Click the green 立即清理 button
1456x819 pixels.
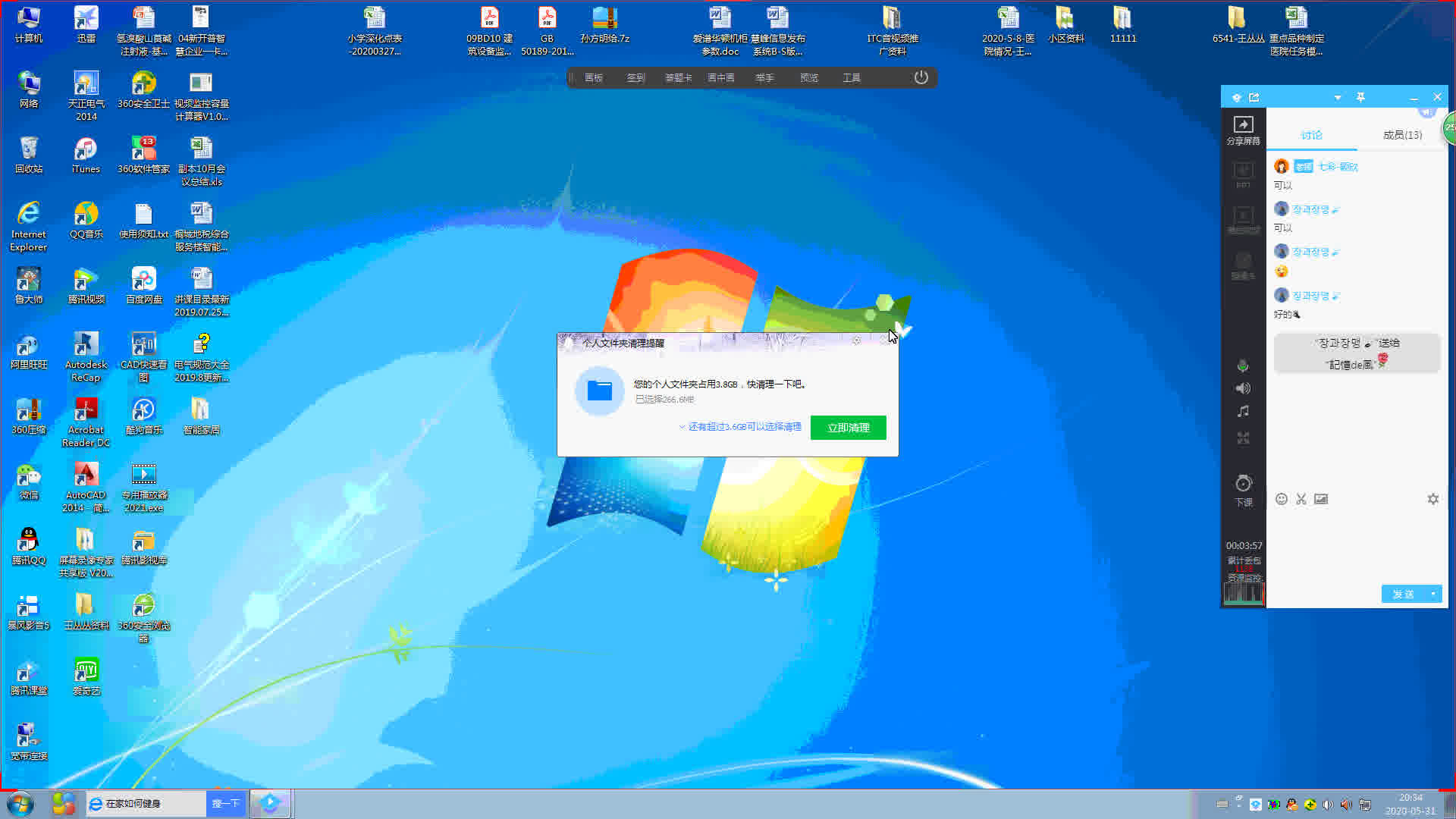coord(848,428)
